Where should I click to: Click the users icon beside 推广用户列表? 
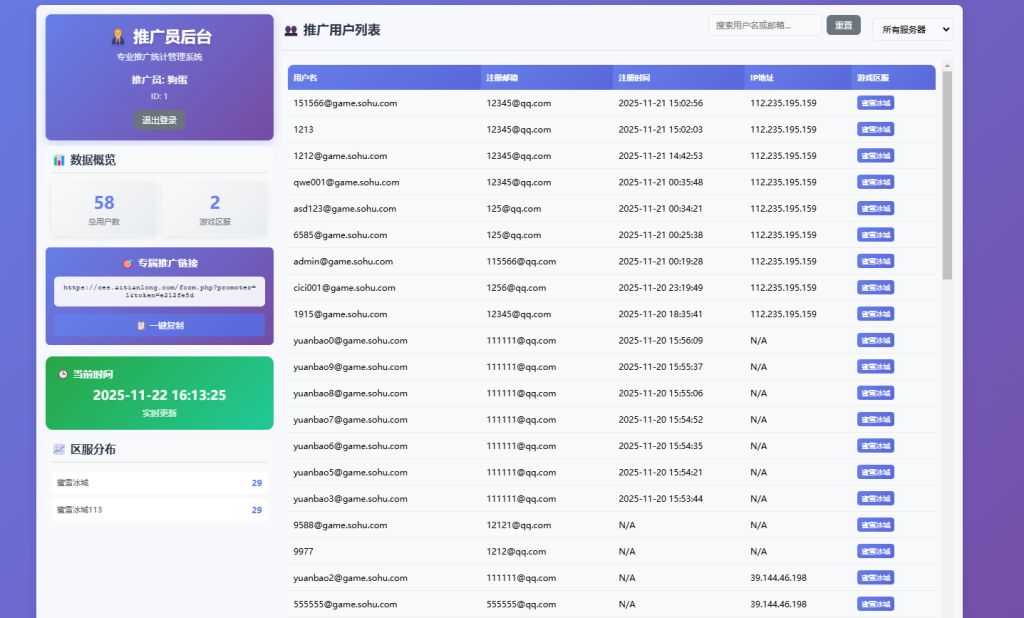(291, 31)
